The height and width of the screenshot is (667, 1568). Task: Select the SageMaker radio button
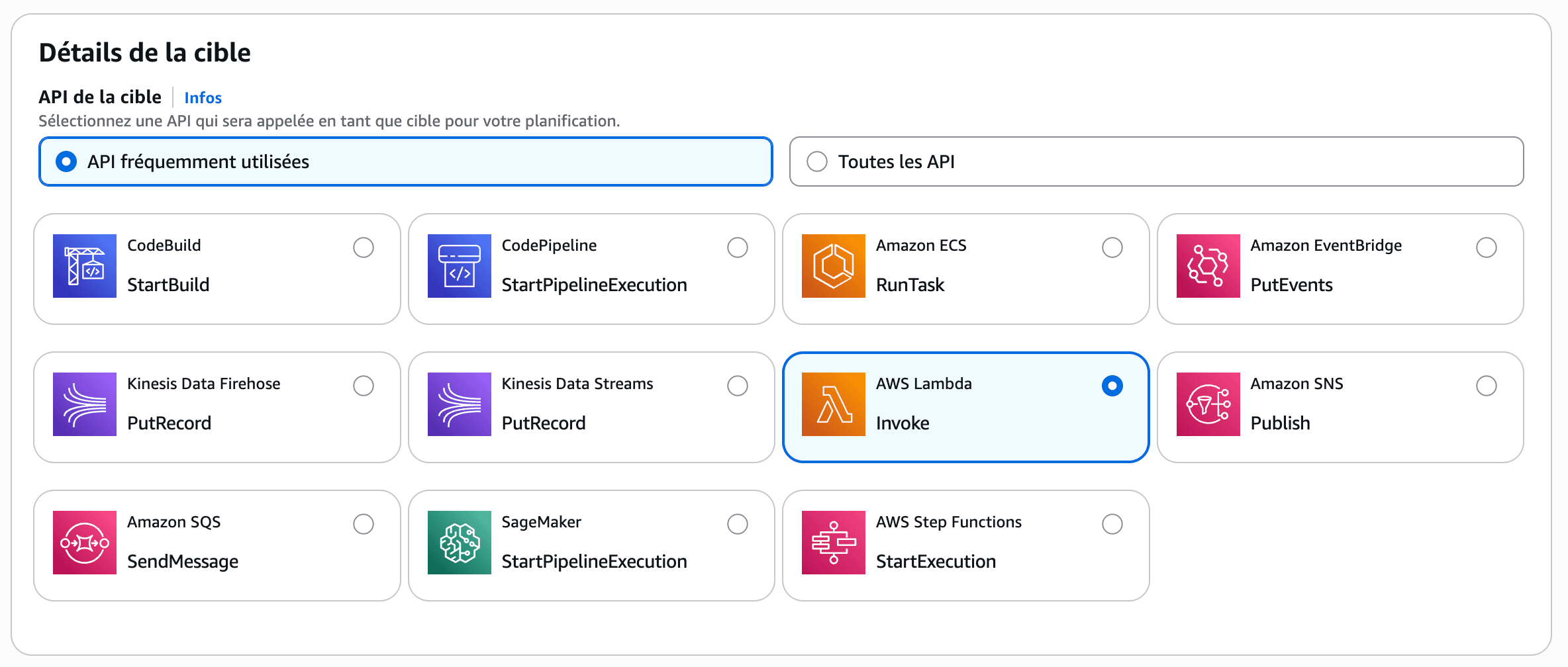[x=738, y=524]
